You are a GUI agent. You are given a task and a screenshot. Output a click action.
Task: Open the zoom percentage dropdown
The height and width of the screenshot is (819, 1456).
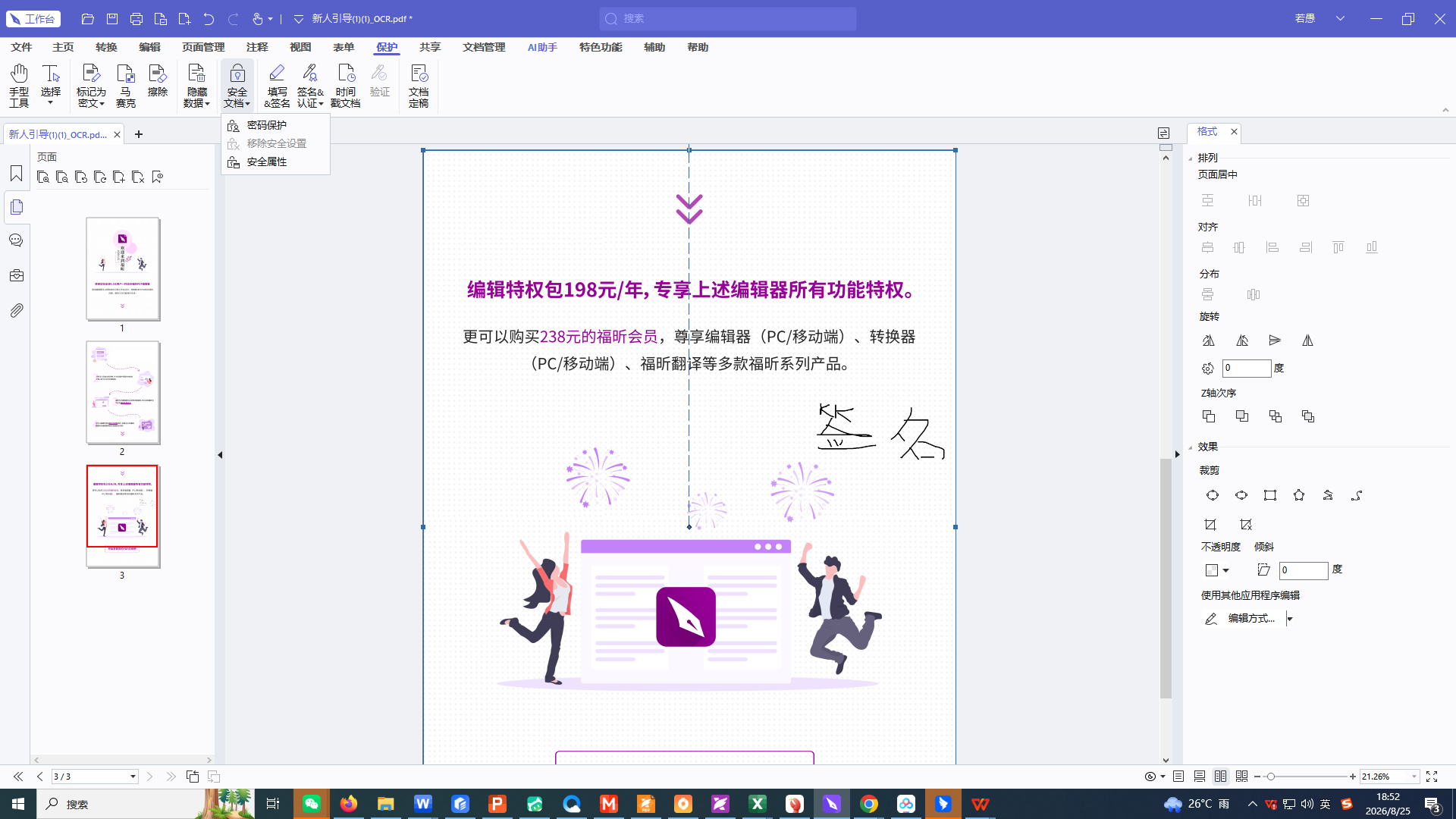click(x=1414, y=777)
